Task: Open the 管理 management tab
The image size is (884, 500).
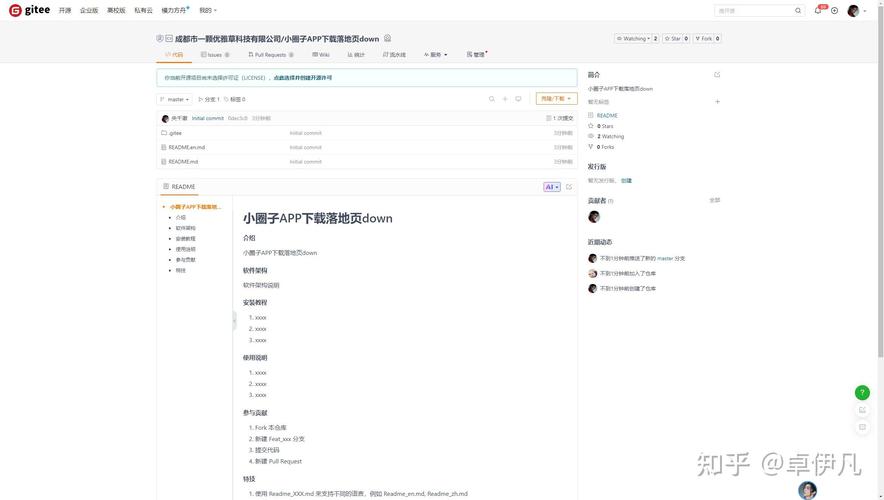Action: pos(476,55)
